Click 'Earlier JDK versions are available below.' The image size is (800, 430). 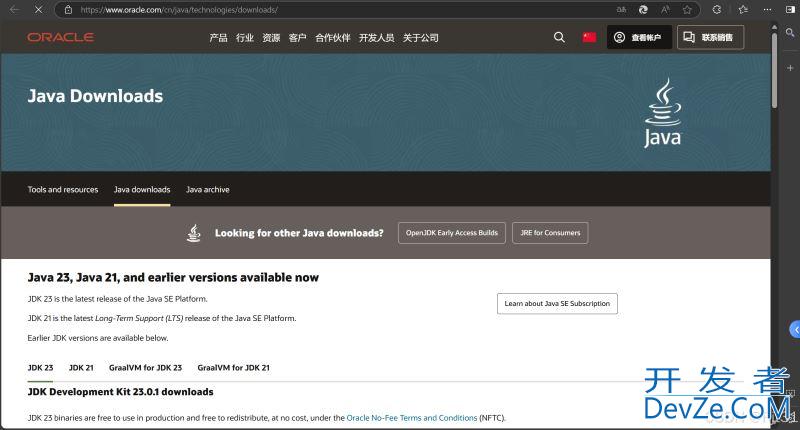[98, 338]
